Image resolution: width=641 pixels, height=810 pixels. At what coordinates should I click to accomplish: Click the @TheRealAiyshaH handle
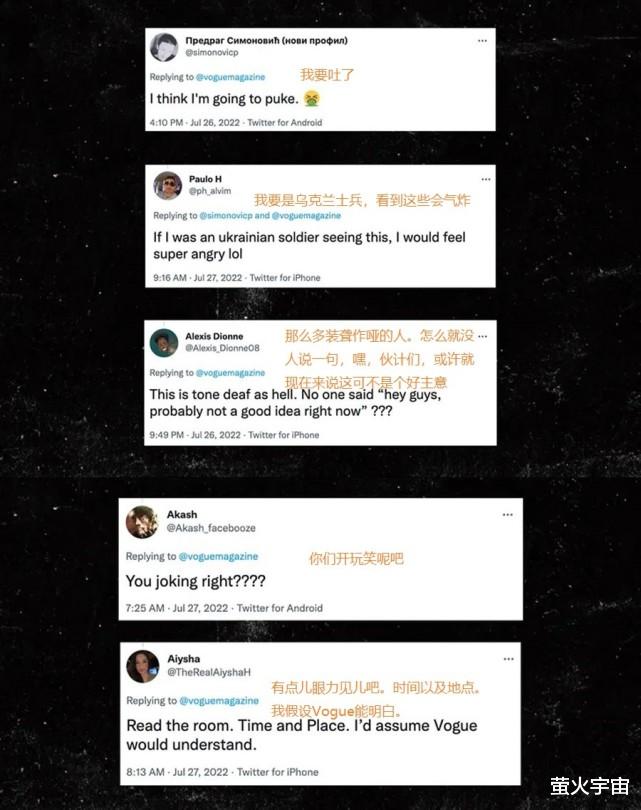[x=209, y=672]
